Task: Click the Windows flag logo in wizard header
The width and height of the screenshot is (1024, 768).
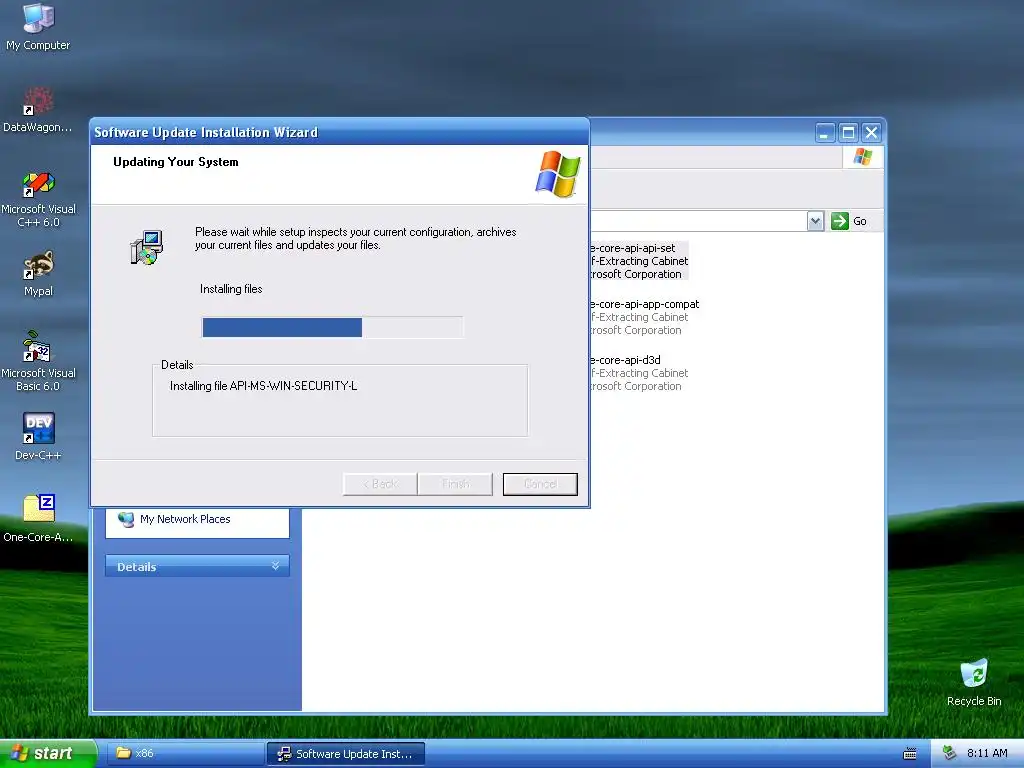Action: 558,174
